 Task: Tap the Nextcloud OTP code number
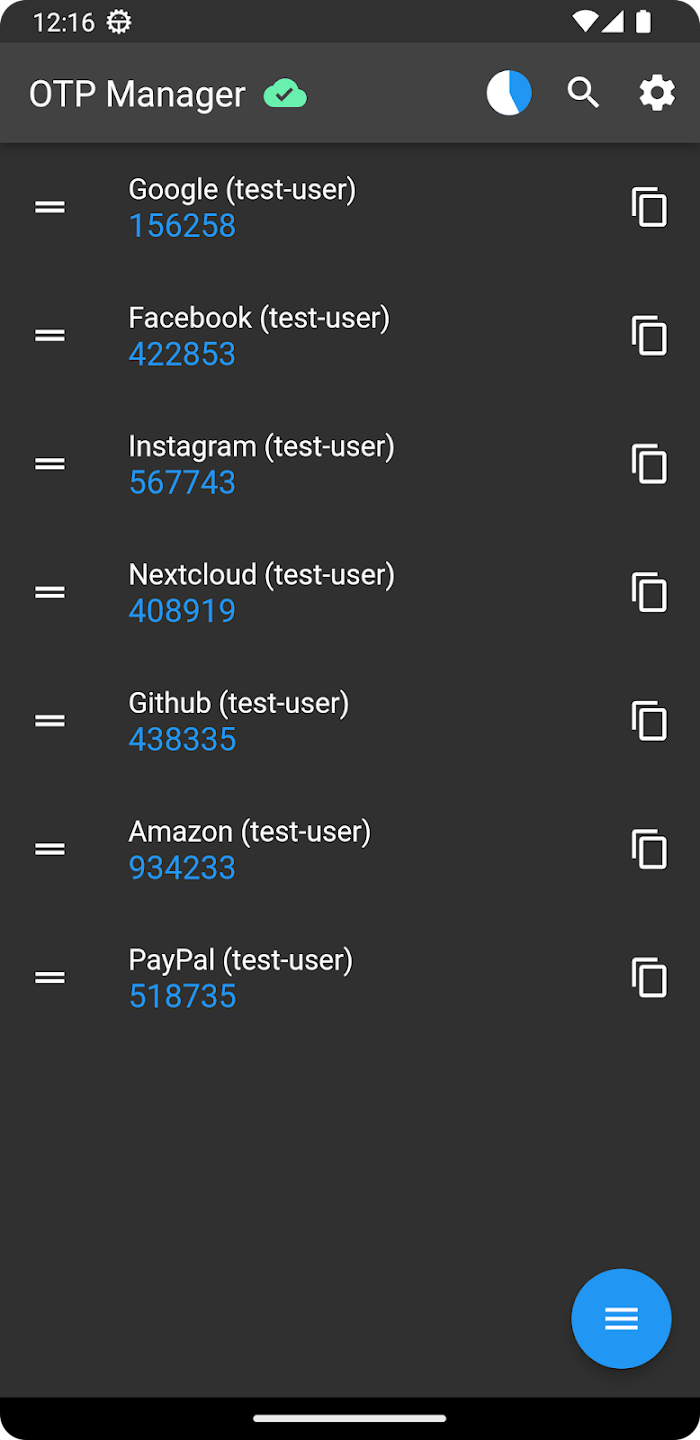[182, 610]
